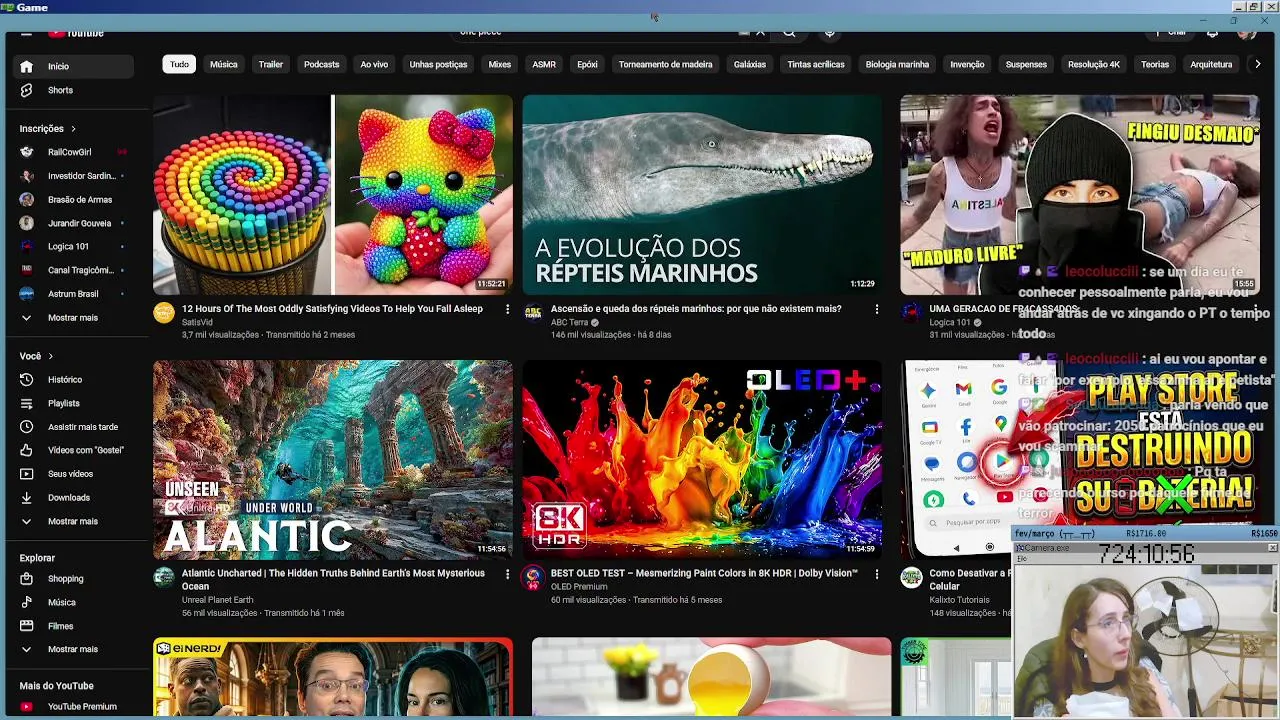Play A Evolução dos Répteis Marinhos thumbnail
Screen dimensions: 1280x720
tap(702, 195)
